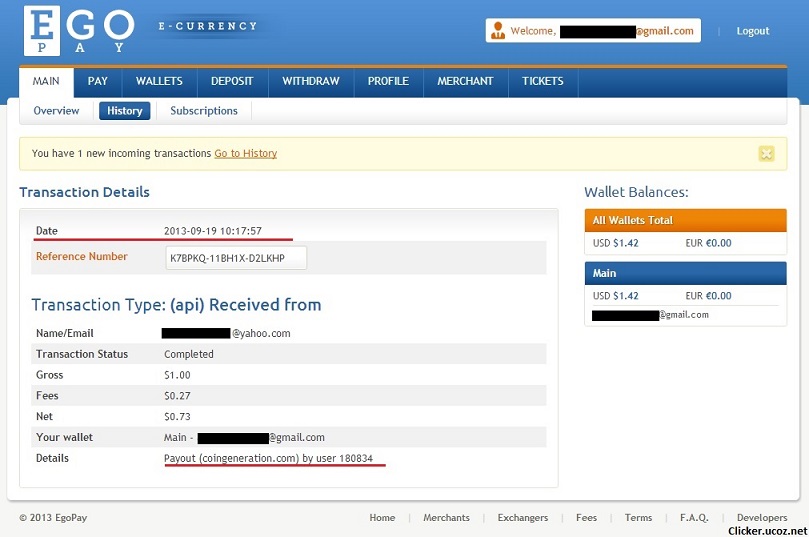Image resolution: width=809 pixels, height=537 pixels.
Task: Open the F.A.Q. footer link
Action: point(694,517)
